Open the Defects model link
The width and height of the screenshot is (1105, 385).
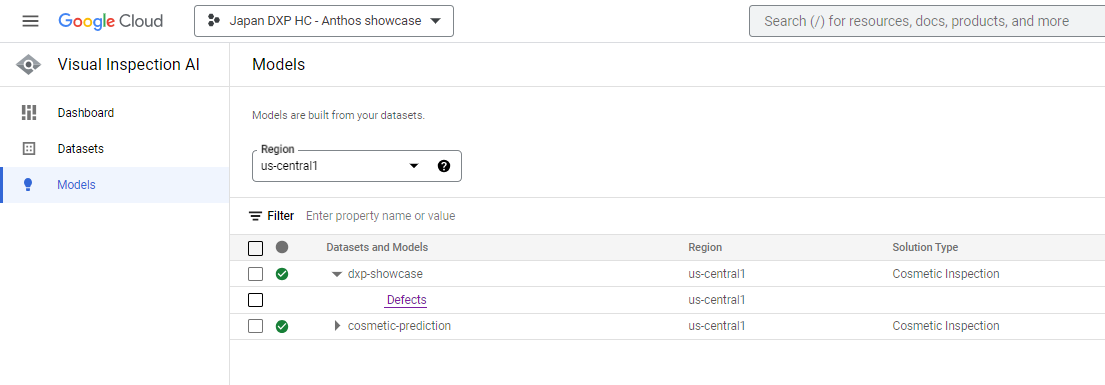click(x=407, y=300)
